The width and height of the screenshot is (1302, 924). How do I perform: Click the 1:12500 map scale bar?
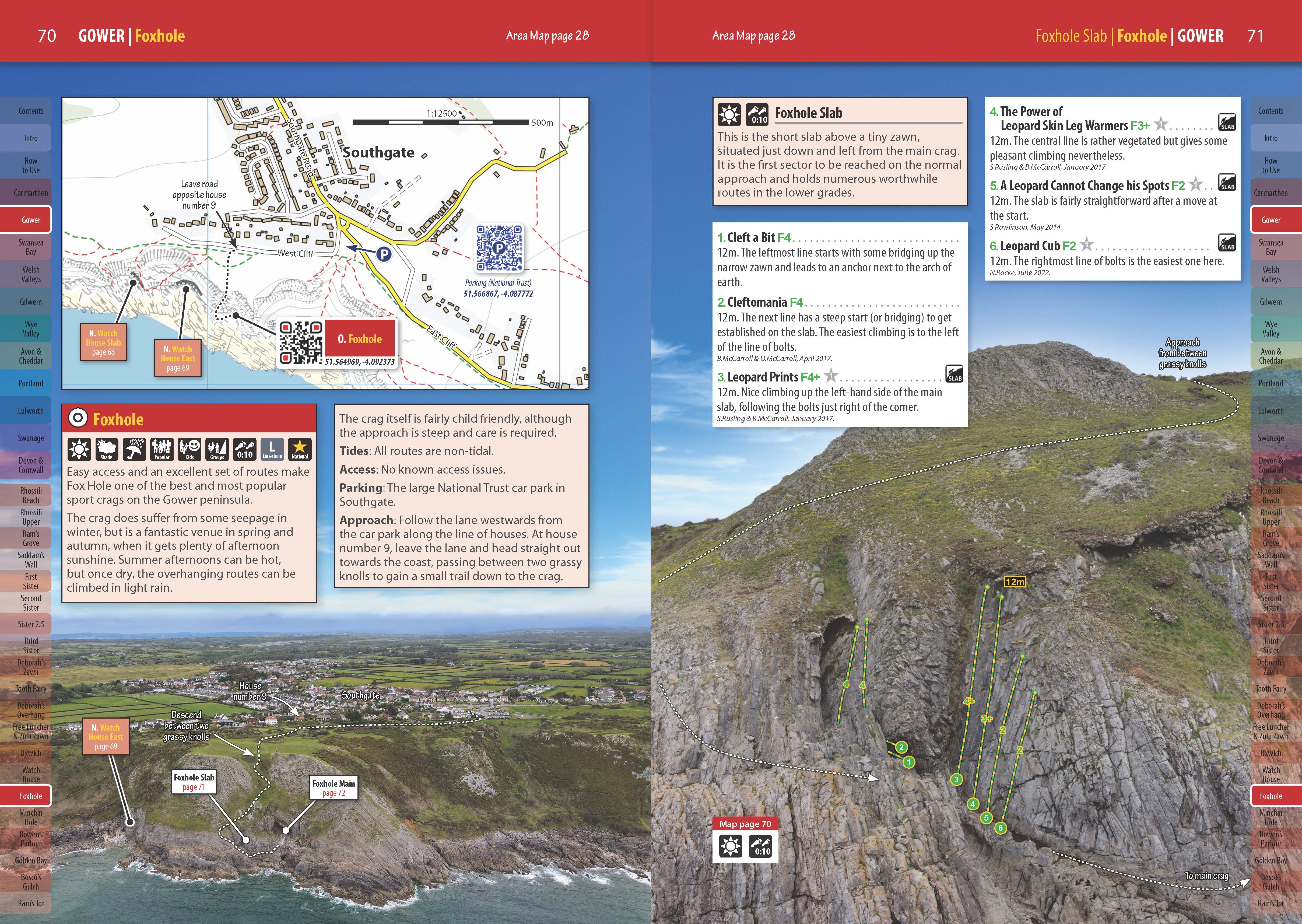[x=440, y=122]
